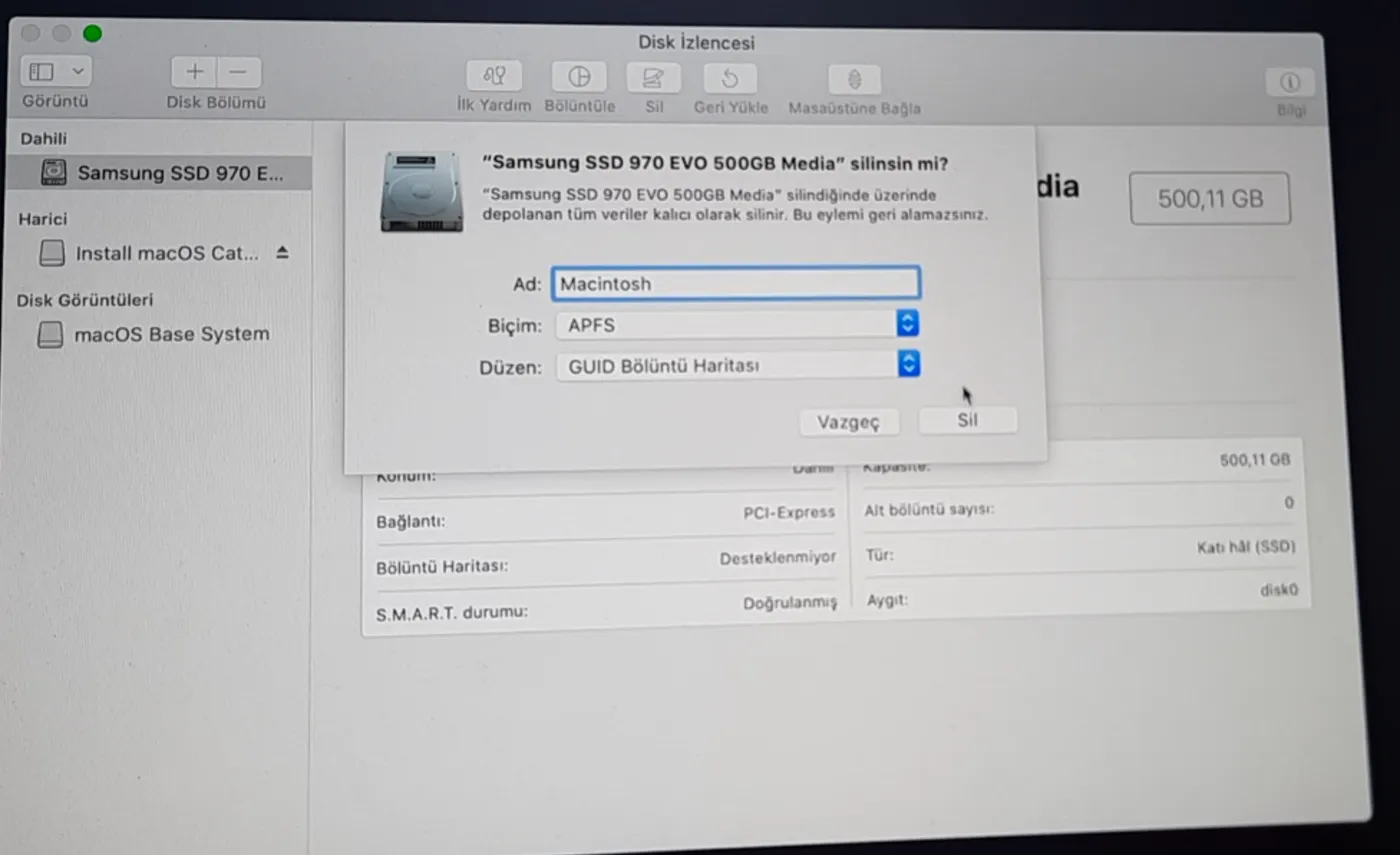Viewport: 1400px width, 855px height.
Task: Click the Ad name field containing Macintosh
Action: click(x=735, y=283)
